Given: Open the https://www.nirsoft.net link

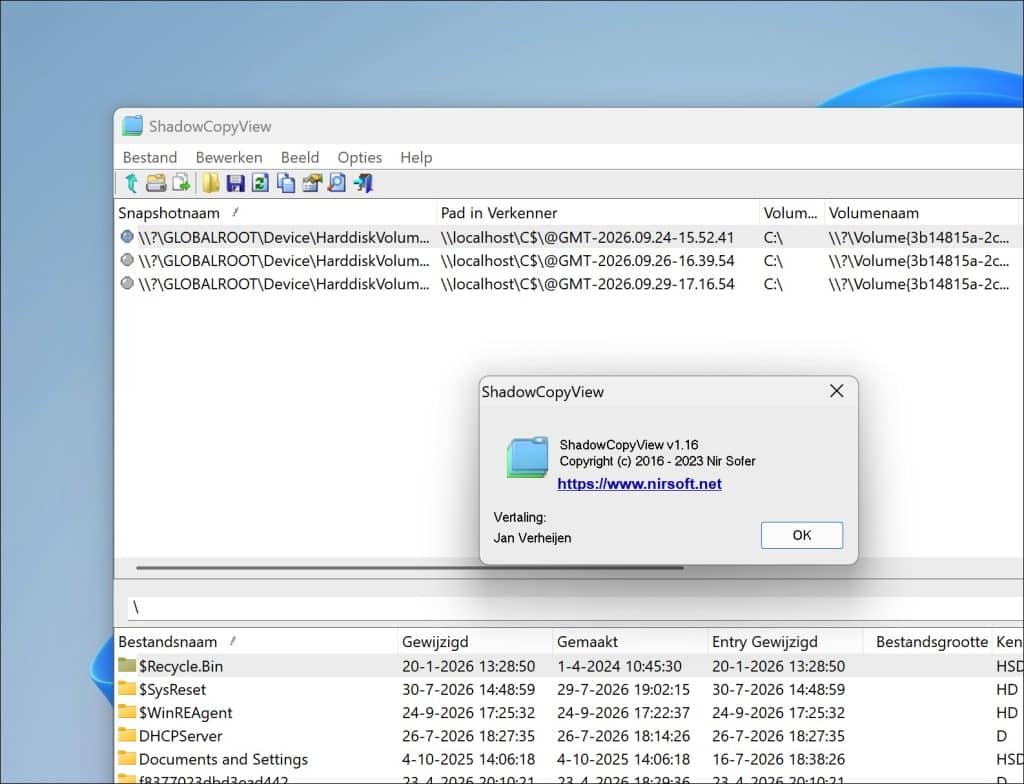Looking at the screenshot, I should coord(639,484).
